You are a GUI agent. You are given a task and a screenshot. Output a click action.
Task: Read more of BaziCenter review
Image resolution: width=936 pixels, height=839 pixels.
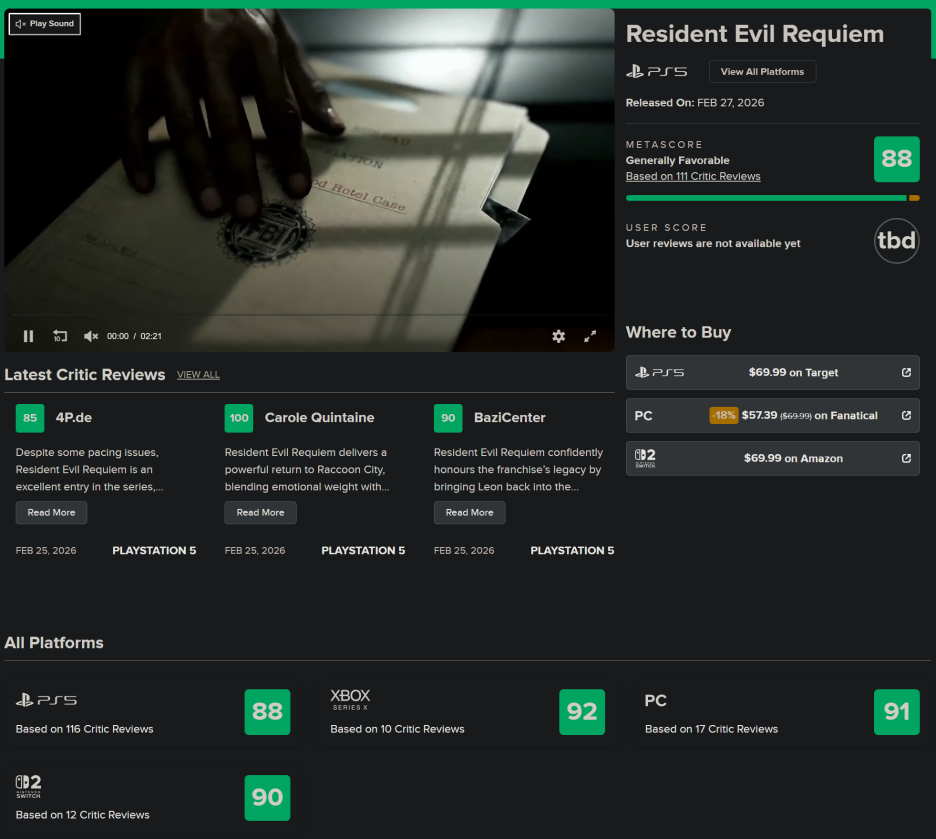pyautogui.click(x=469, y=513)
